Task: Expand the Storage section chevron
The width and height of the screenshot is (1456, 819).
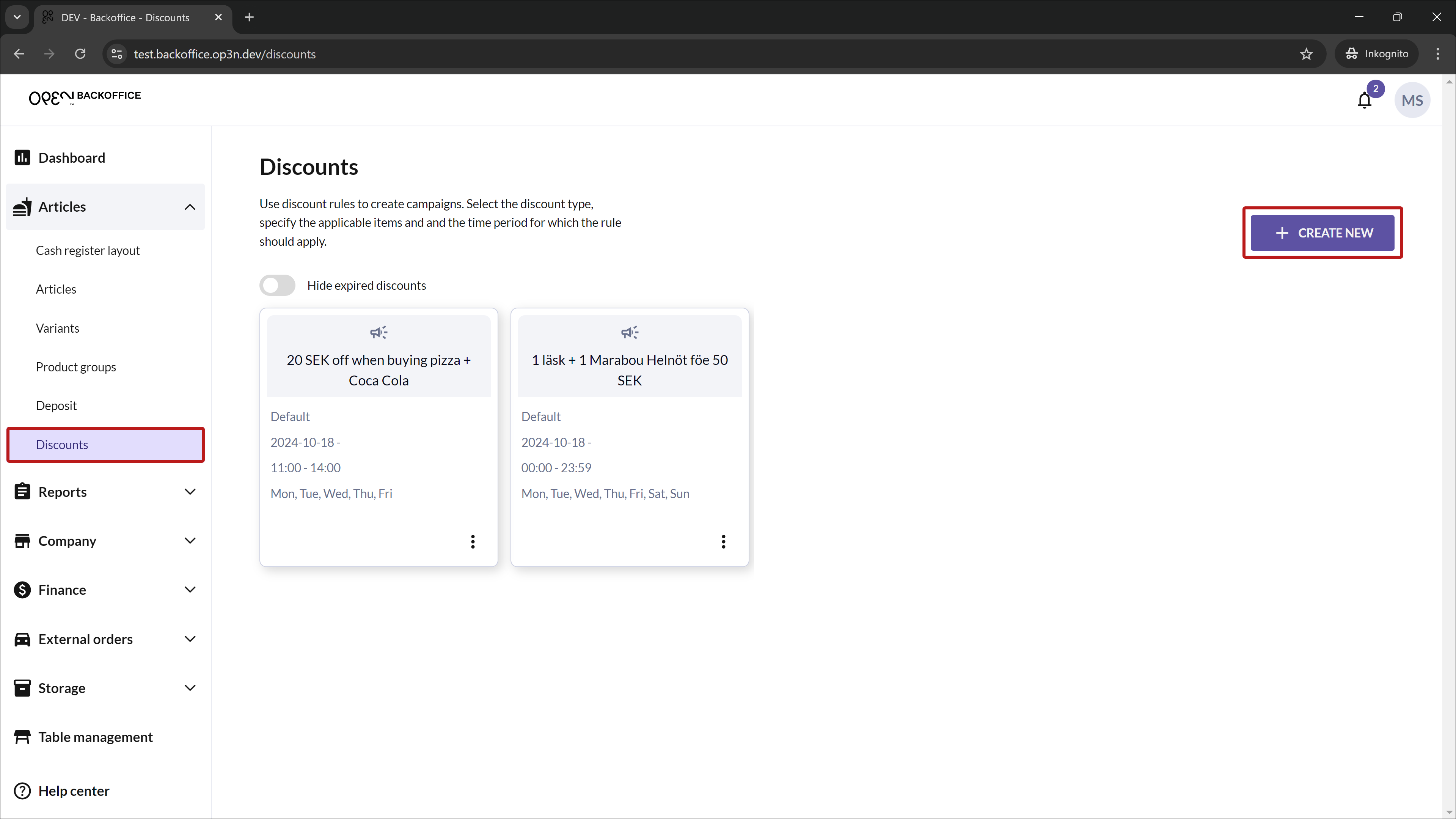Action: [190, 688]
